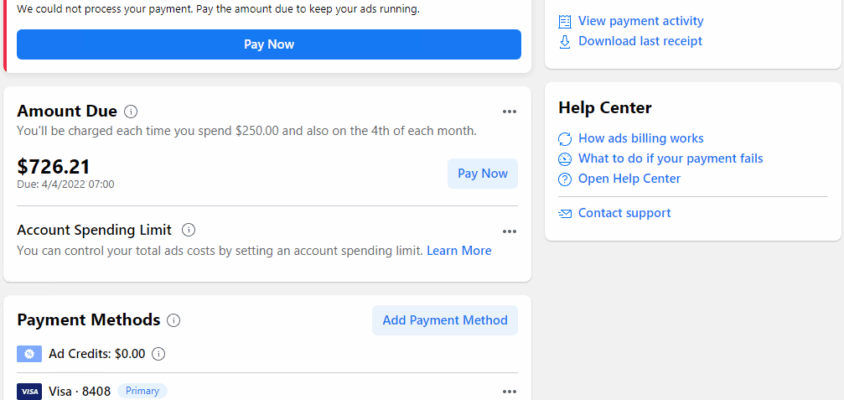Screen dimensions: 844x400
Task: Click the how ads billing works icon
Action: click(x=565, y=139)
